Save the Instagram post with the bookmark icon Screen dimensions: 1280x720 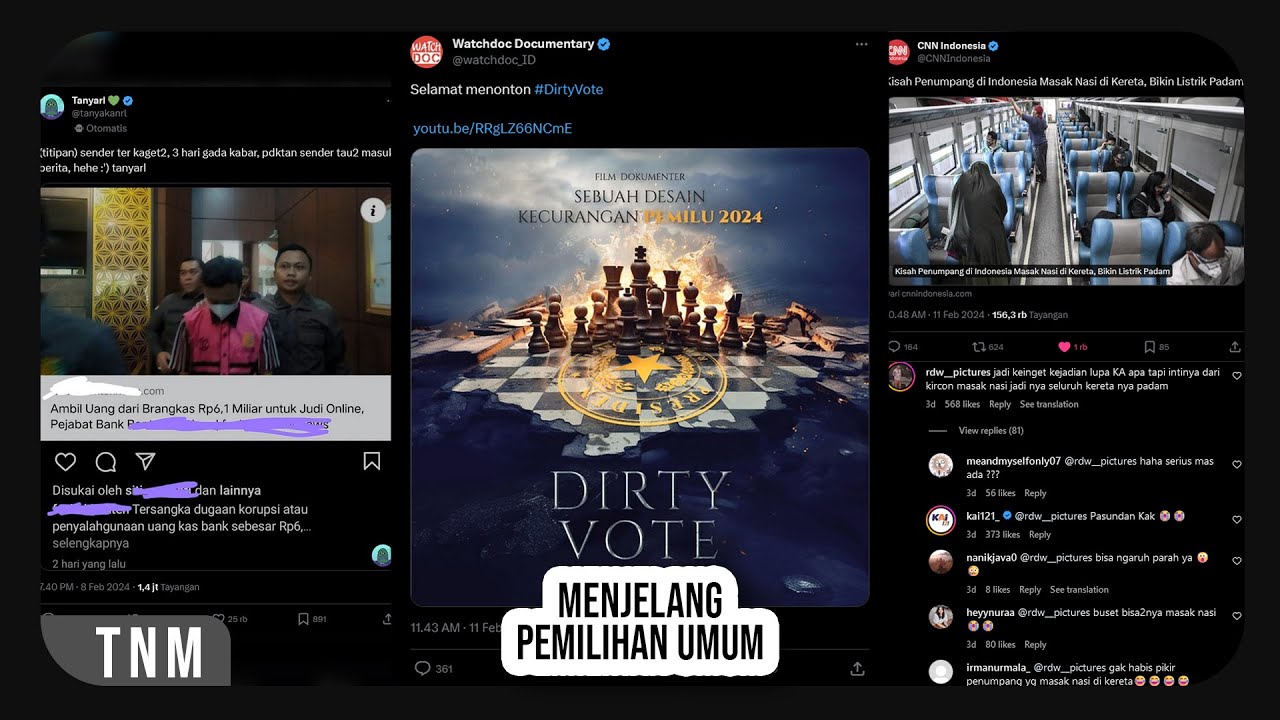[371, 461]
